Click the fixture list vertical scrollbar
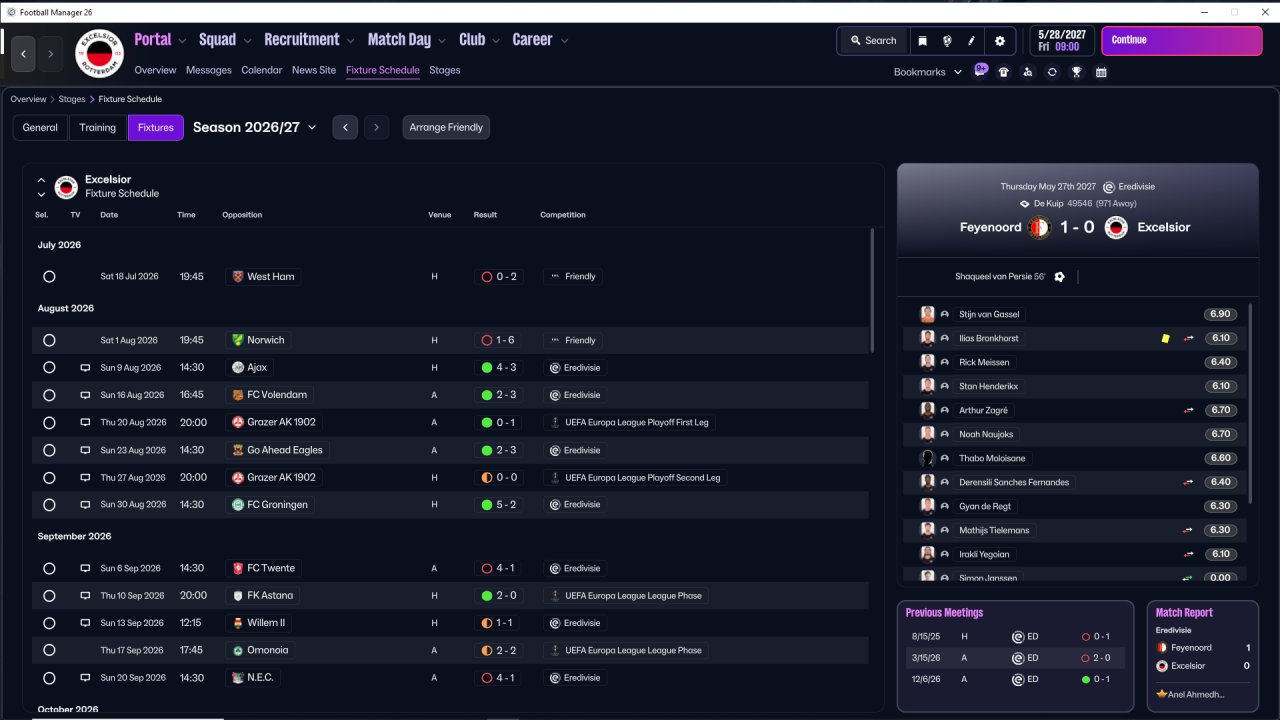The width and height of the screenshot is (1280, 720). [872, 290]
